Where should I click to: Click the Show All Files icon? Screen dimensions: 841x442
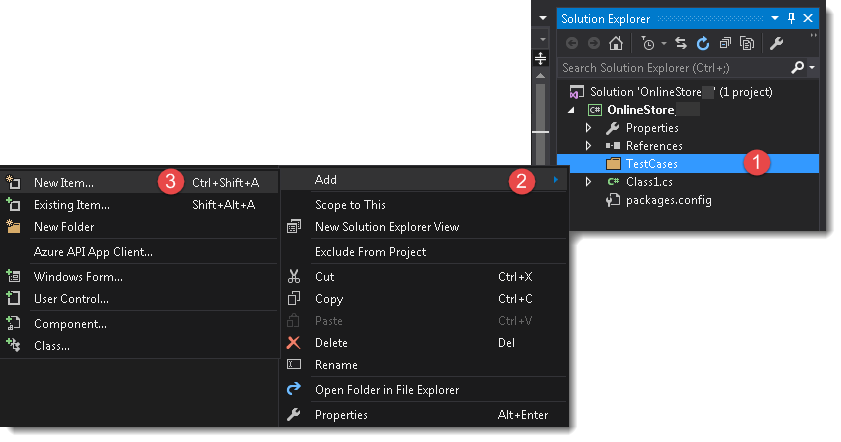coord(747,43)
